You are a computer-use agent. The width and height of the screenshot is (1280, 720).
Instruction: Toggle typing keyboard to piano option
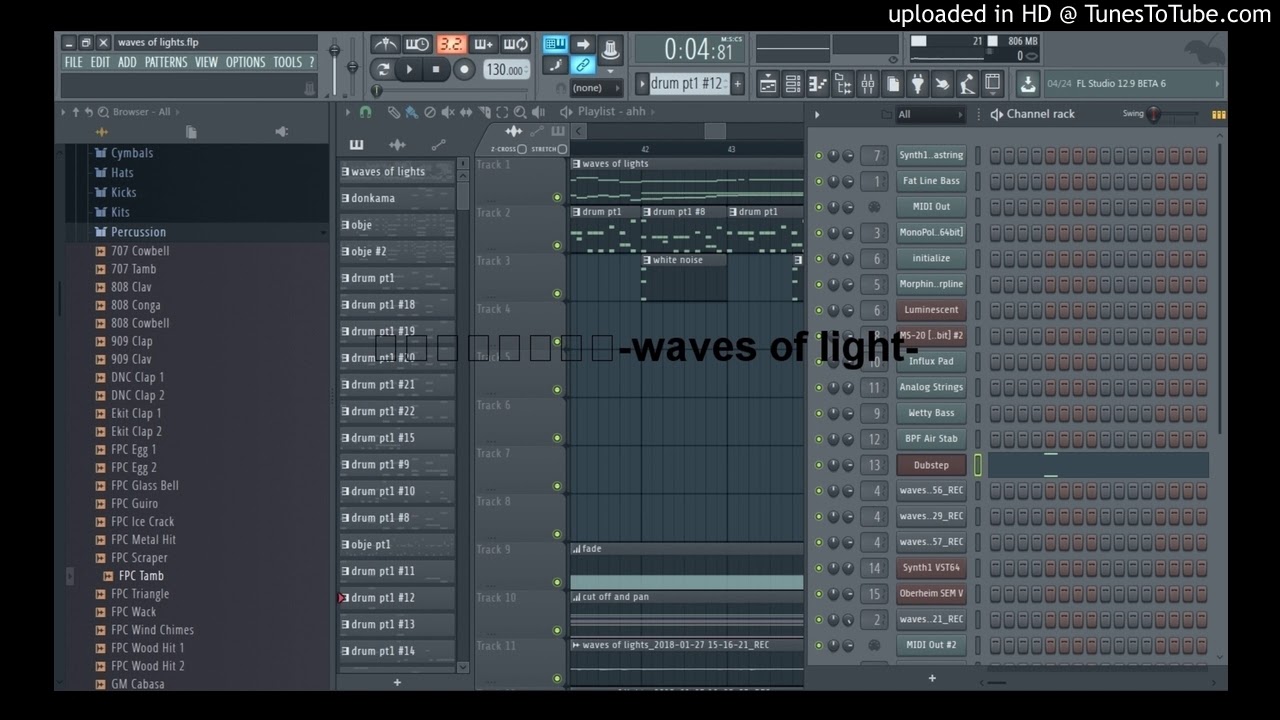point(555,45)
